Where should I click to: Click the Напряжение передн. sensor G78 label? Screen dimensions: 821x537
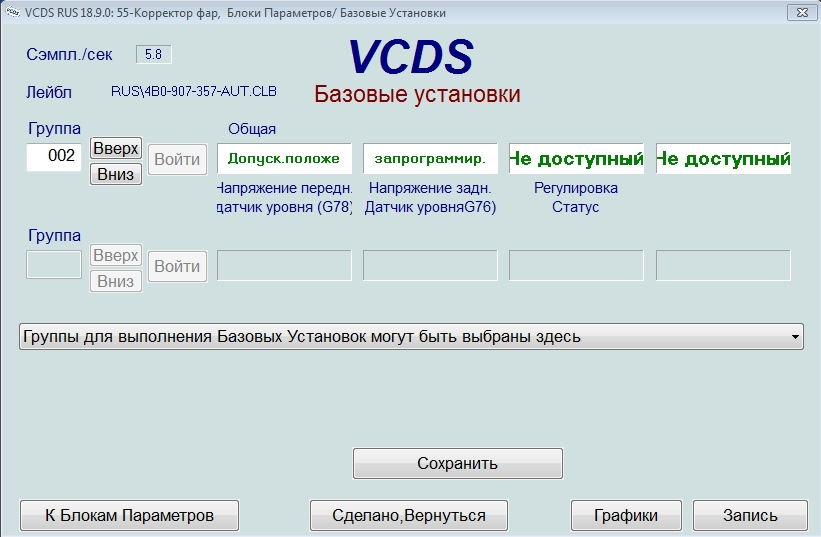[284, 197]
